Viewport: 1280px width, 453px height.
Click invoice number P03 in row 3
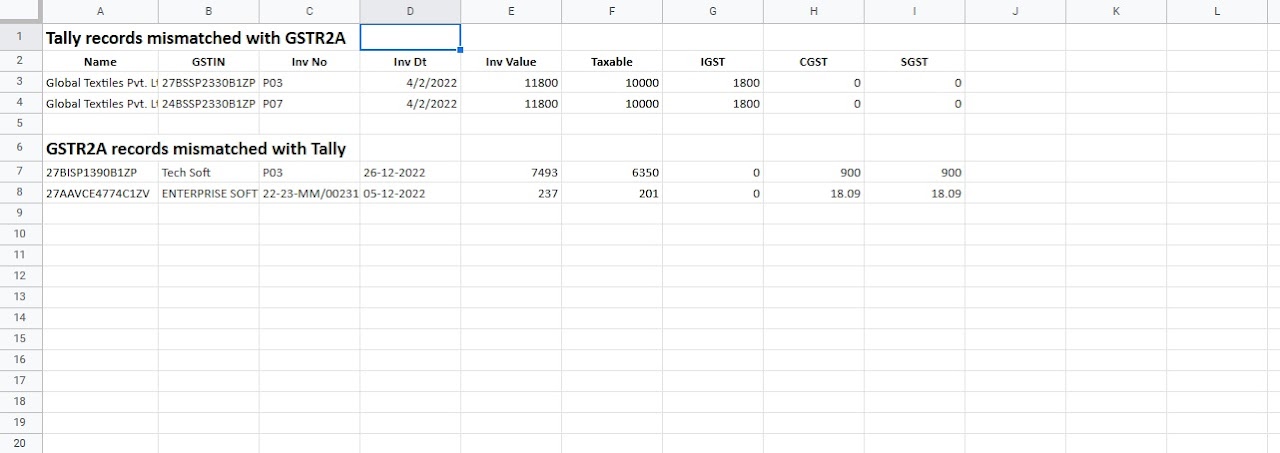click(x=309, y=82)
